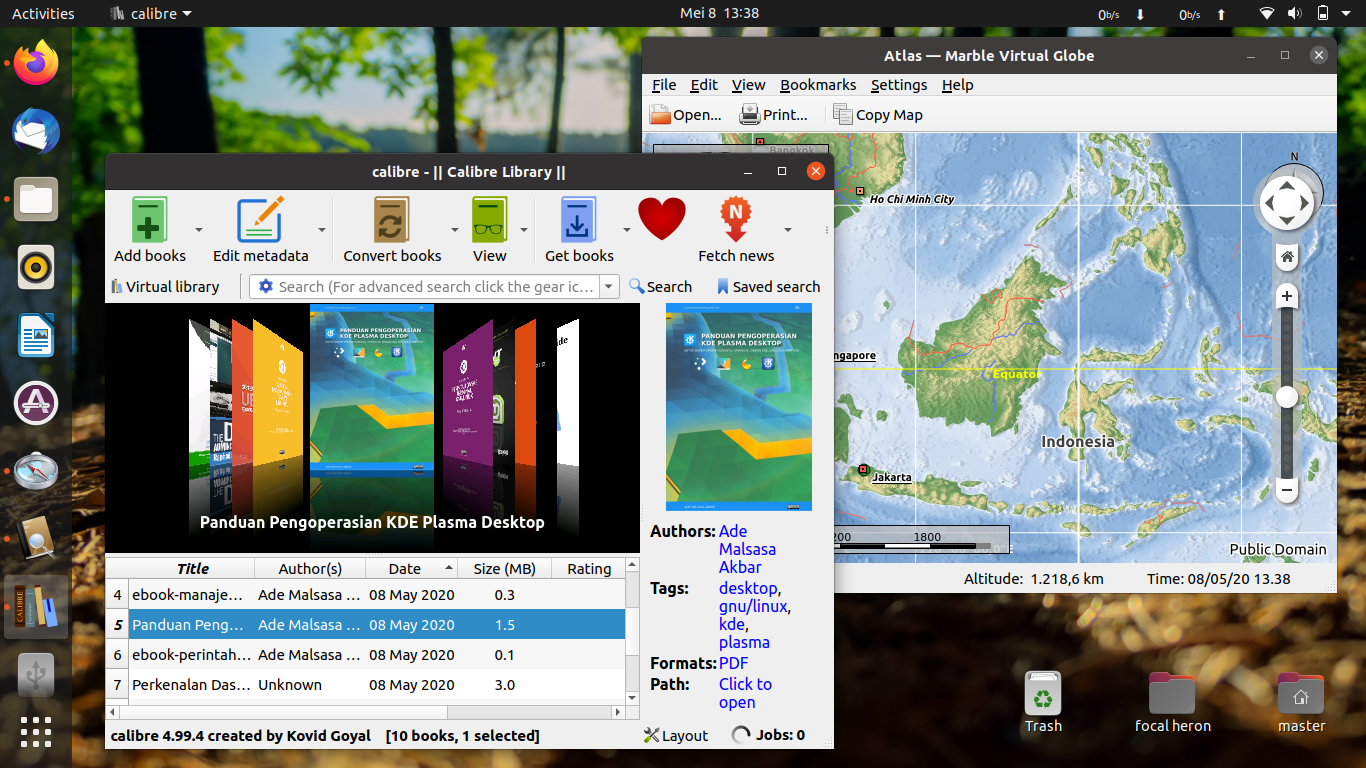The width and height of the screenshot is (1366, 768).
Task: Click the PDF format link
Action: [734, 663]
